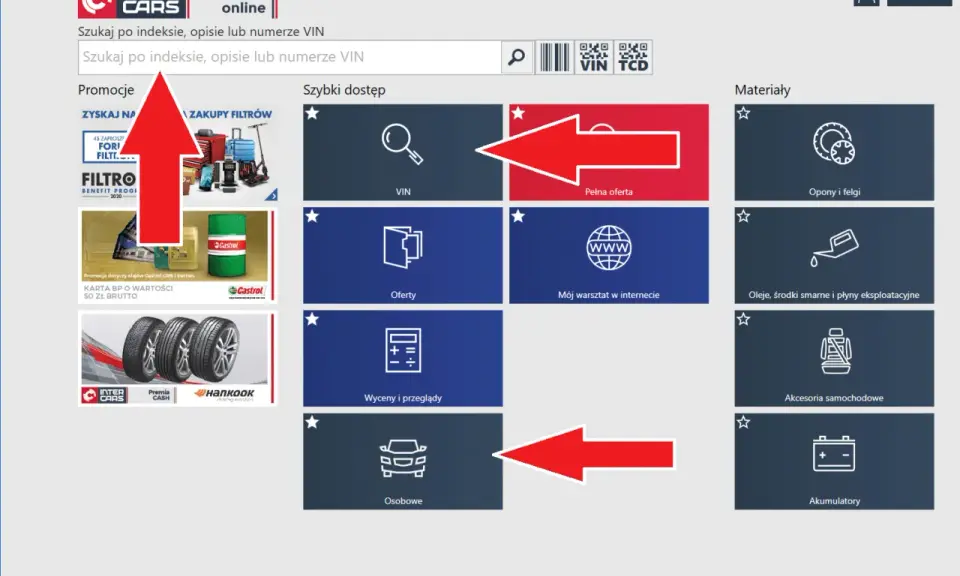The width and height of the screenshot is (960, 576).
Task: Open the Hankook tires promotion banner
Action: (178, 358)
